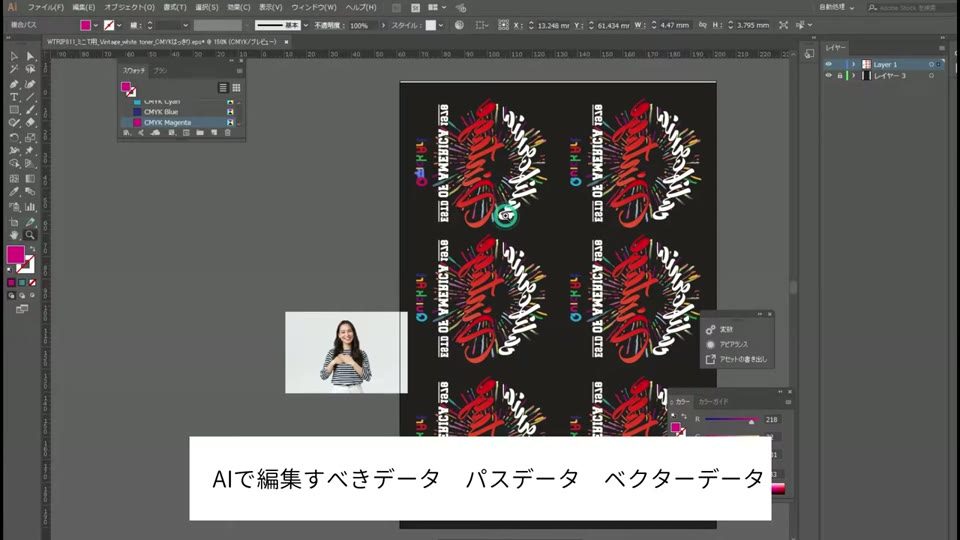This screenshot has width=960, height=540.
Task: Select the Selection tool arrow
Action: click(14, 56)
